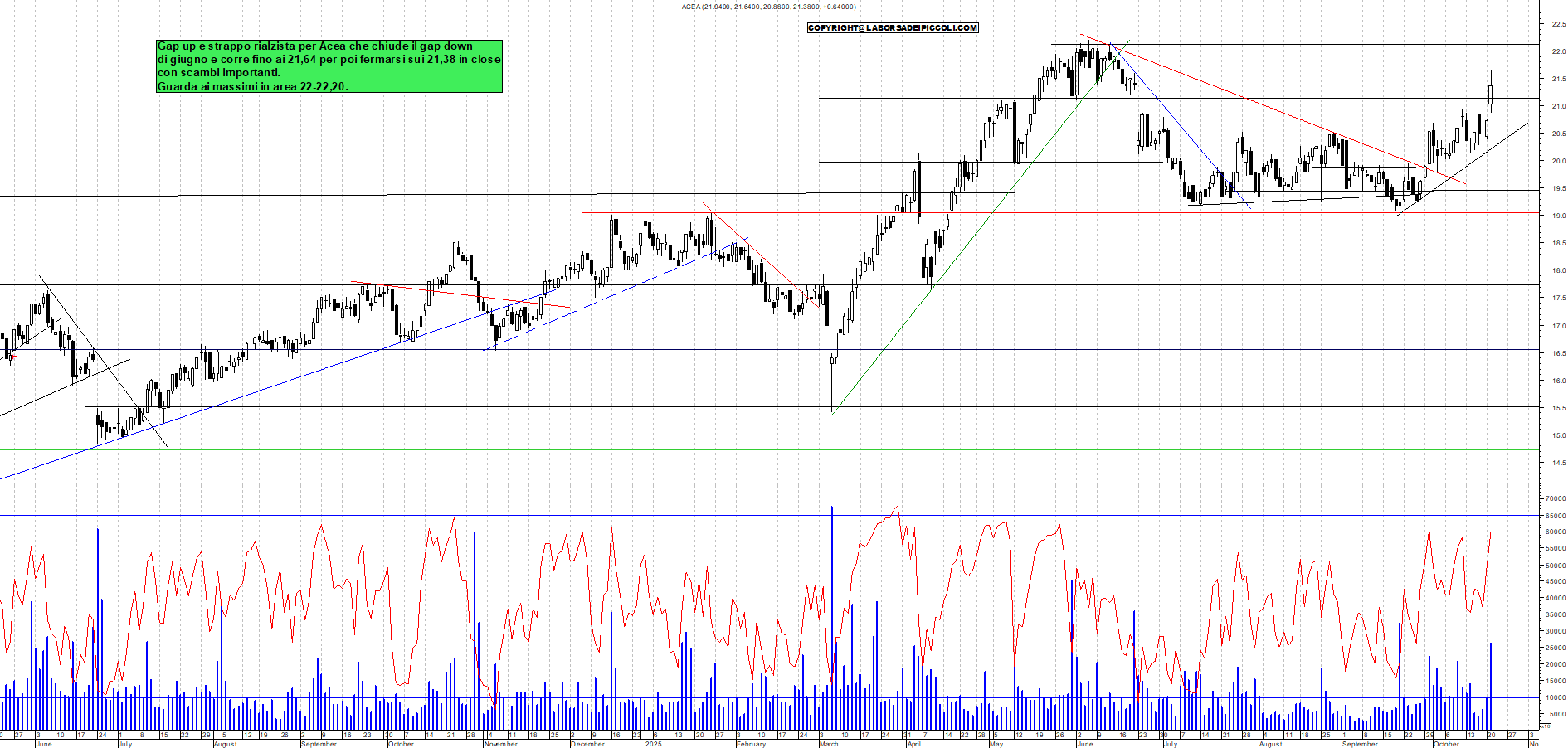Open the copyright laborsadeipiccoli.com label
This screenshot has height=748, width=1568.
click(x=893, y=28)
